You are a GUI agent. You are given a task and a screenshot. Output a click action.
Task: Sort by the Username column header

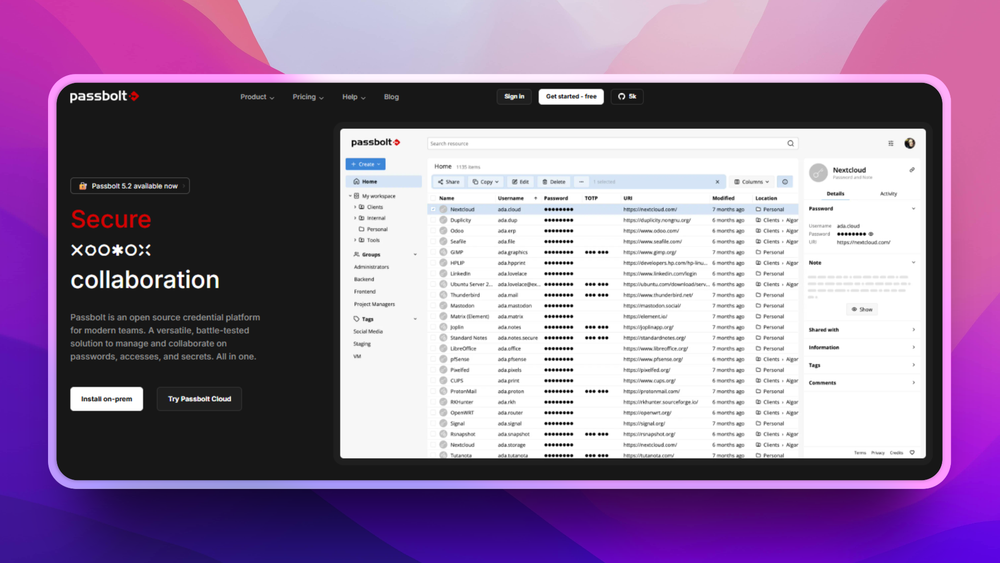(x=511, y=198)
